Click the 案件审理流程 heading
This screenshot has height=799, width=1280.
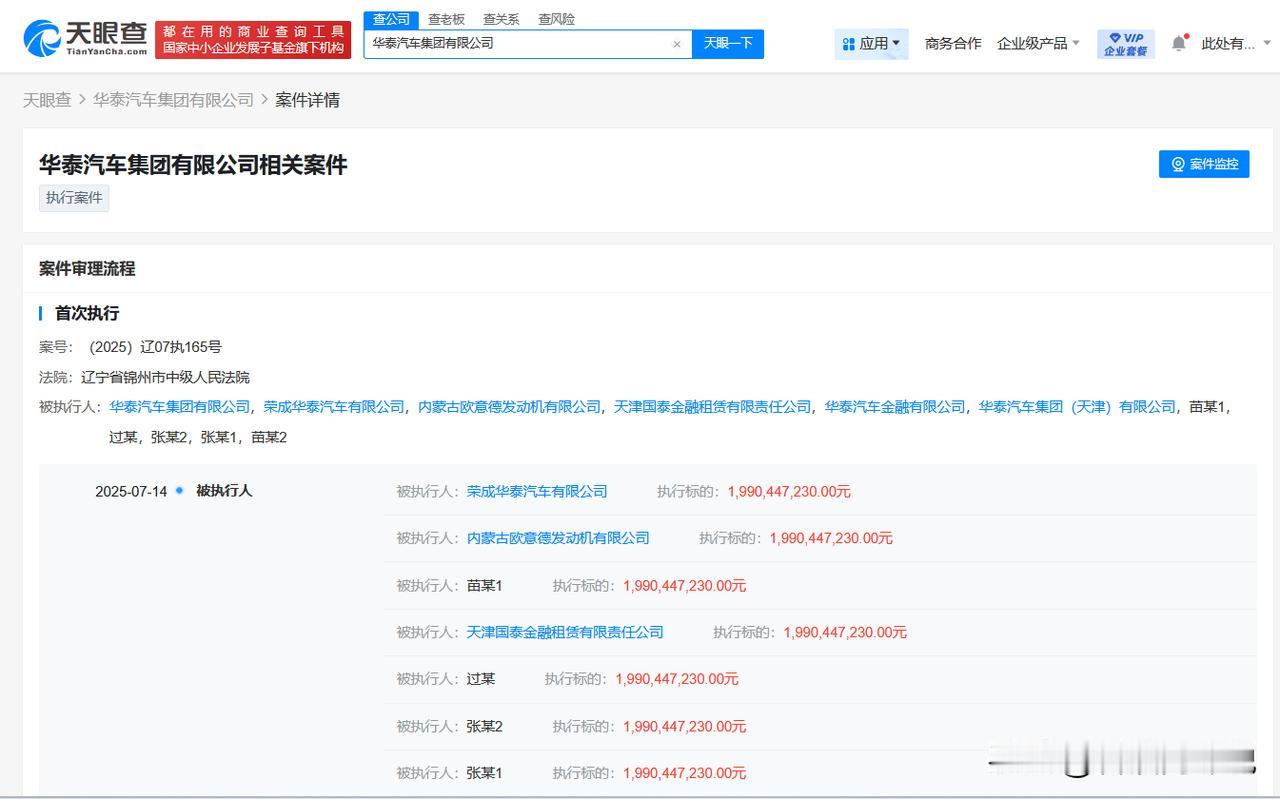click(x=87, y=269)
